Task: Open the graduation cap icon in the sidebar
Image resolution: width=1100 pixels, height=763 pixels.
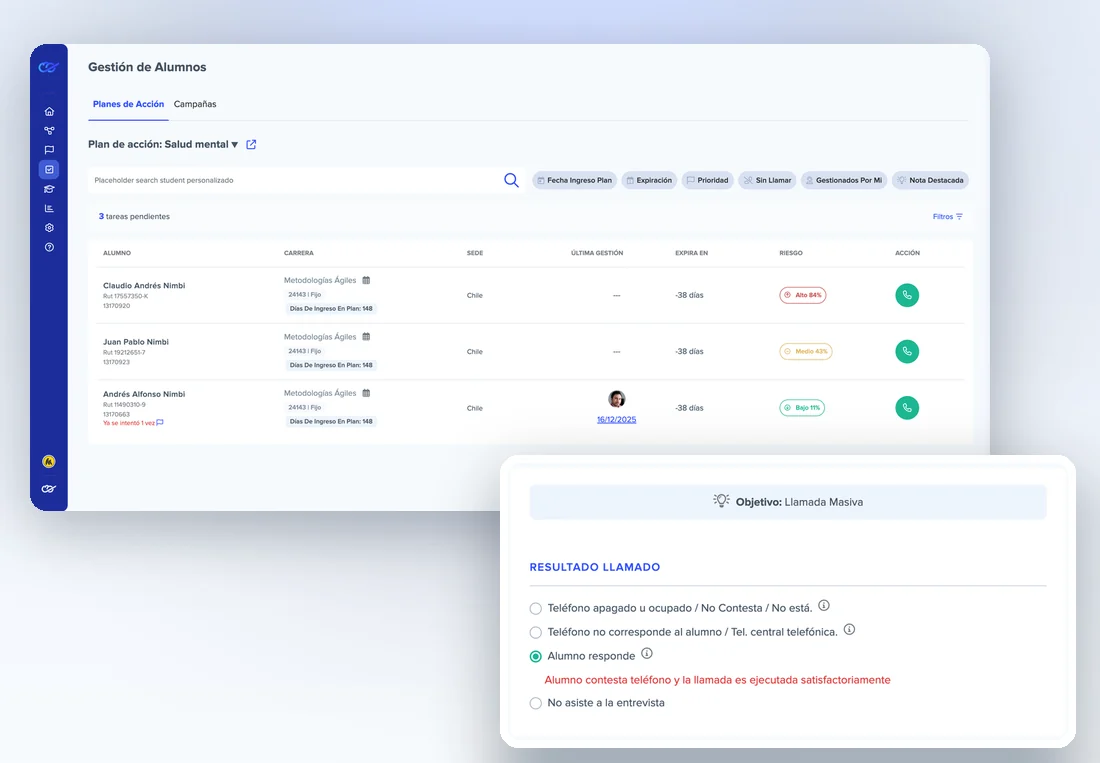Action: click(x=49, y=189)
